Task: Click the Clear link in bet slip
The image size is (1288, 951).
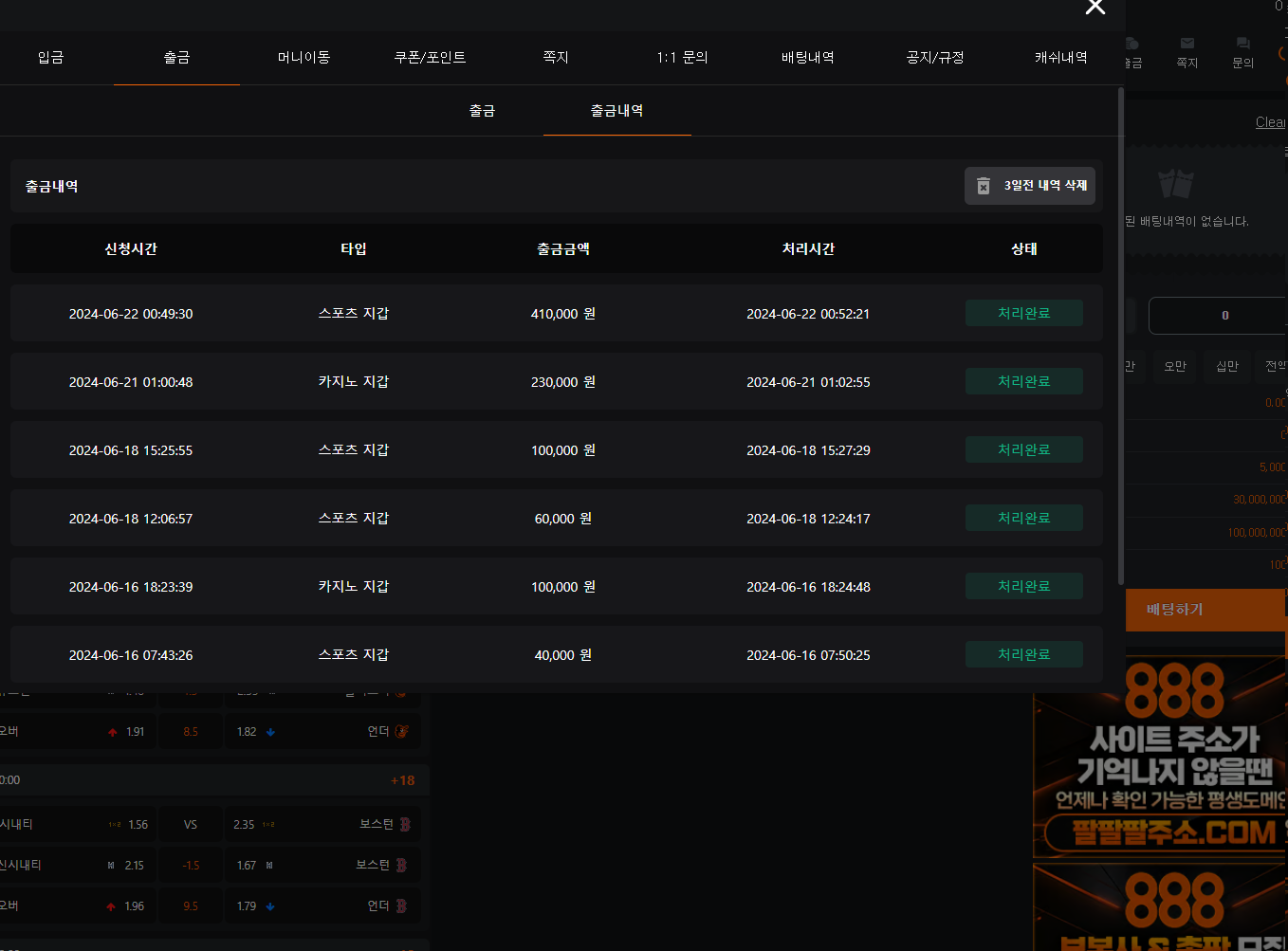Action: (1269, 122)
